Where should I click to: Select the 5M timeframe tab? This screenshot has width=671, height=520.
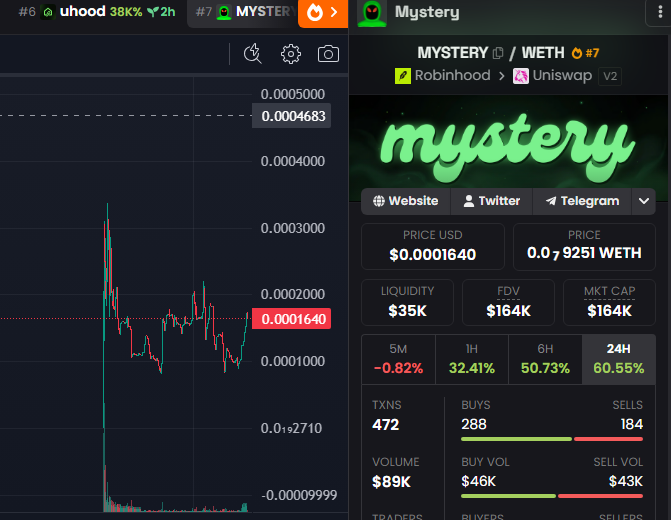pos(398,360)
